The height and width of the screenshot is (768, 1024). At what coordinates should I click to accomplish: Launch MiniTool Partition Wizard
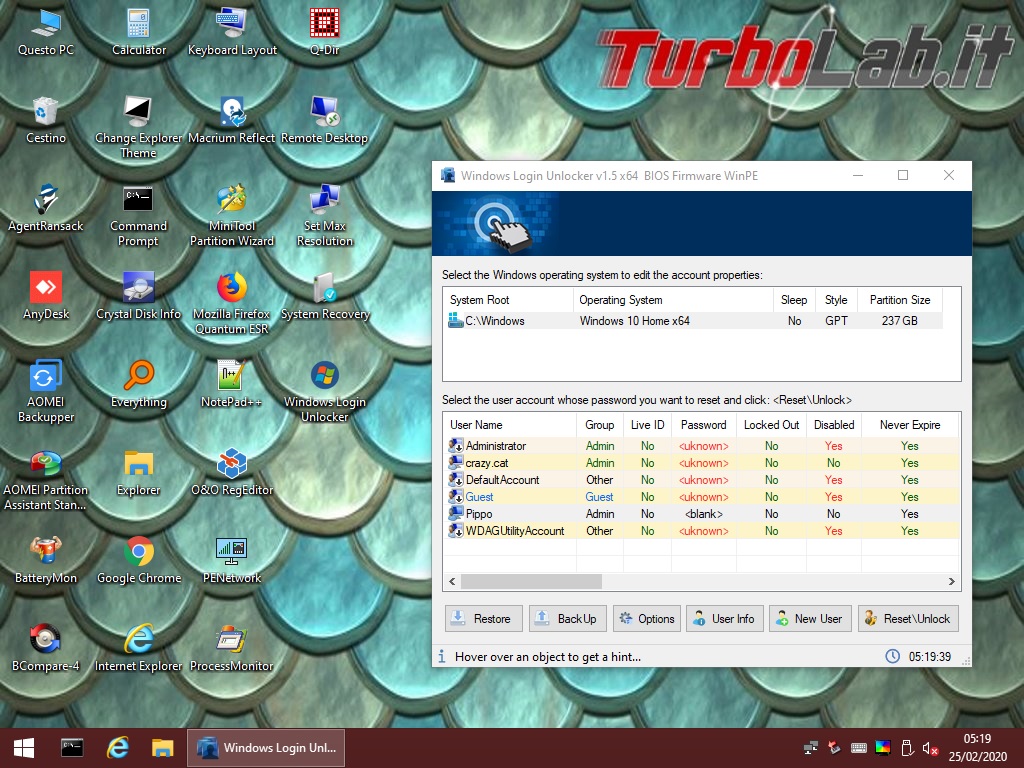click(x=232, y=216)
